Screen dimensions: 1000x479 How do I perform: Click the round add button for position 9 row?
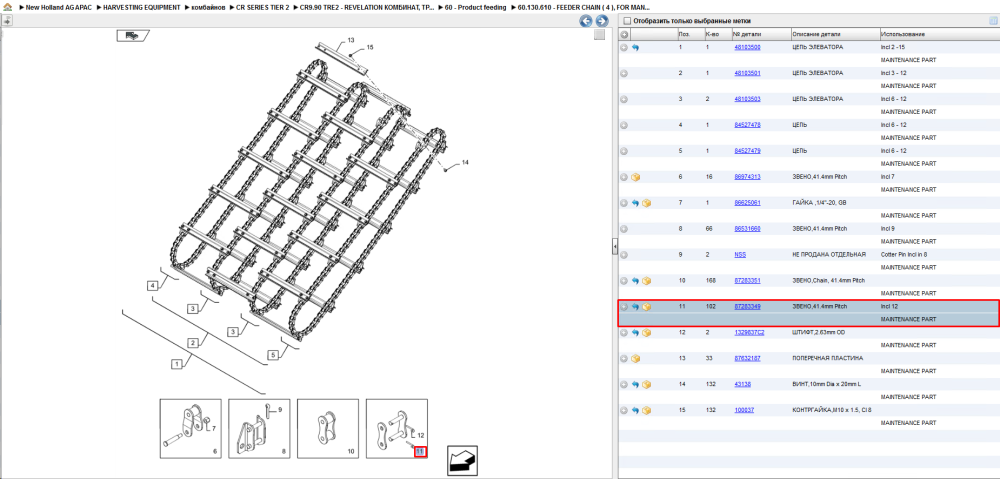(x=624, y=255)
